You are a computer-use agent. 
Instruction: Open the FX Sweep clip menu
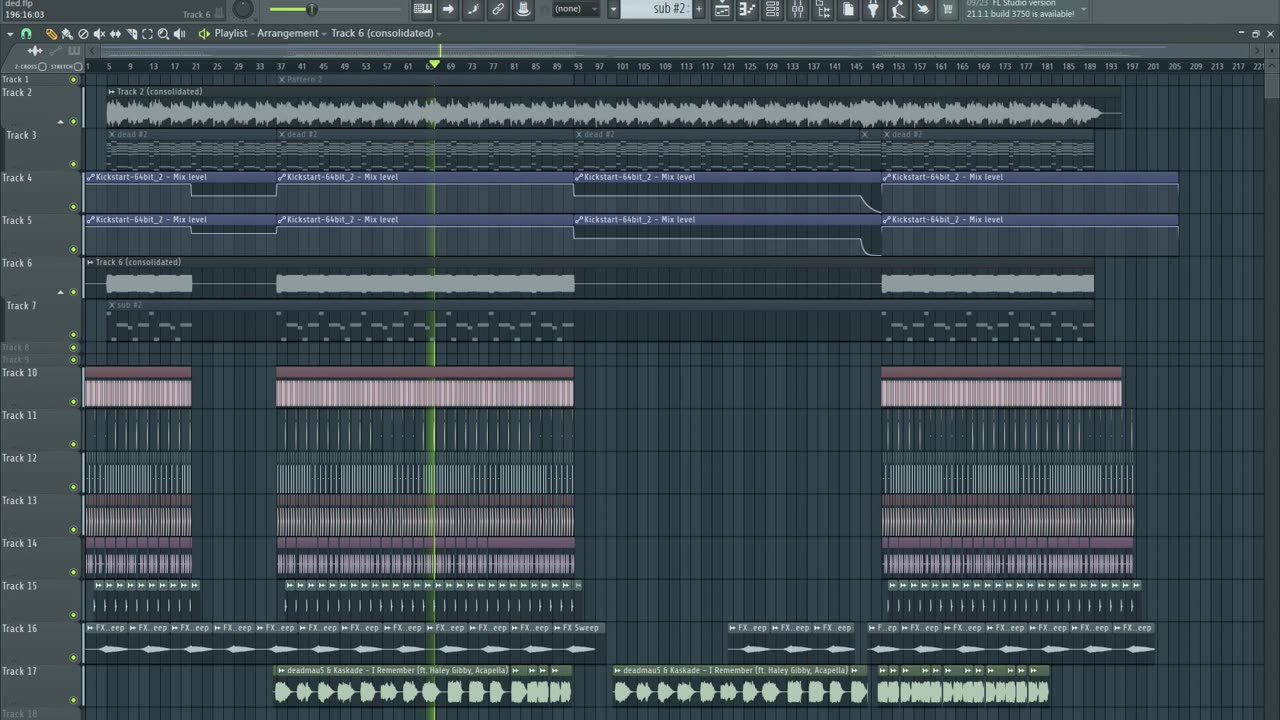[x=558, y=628]
